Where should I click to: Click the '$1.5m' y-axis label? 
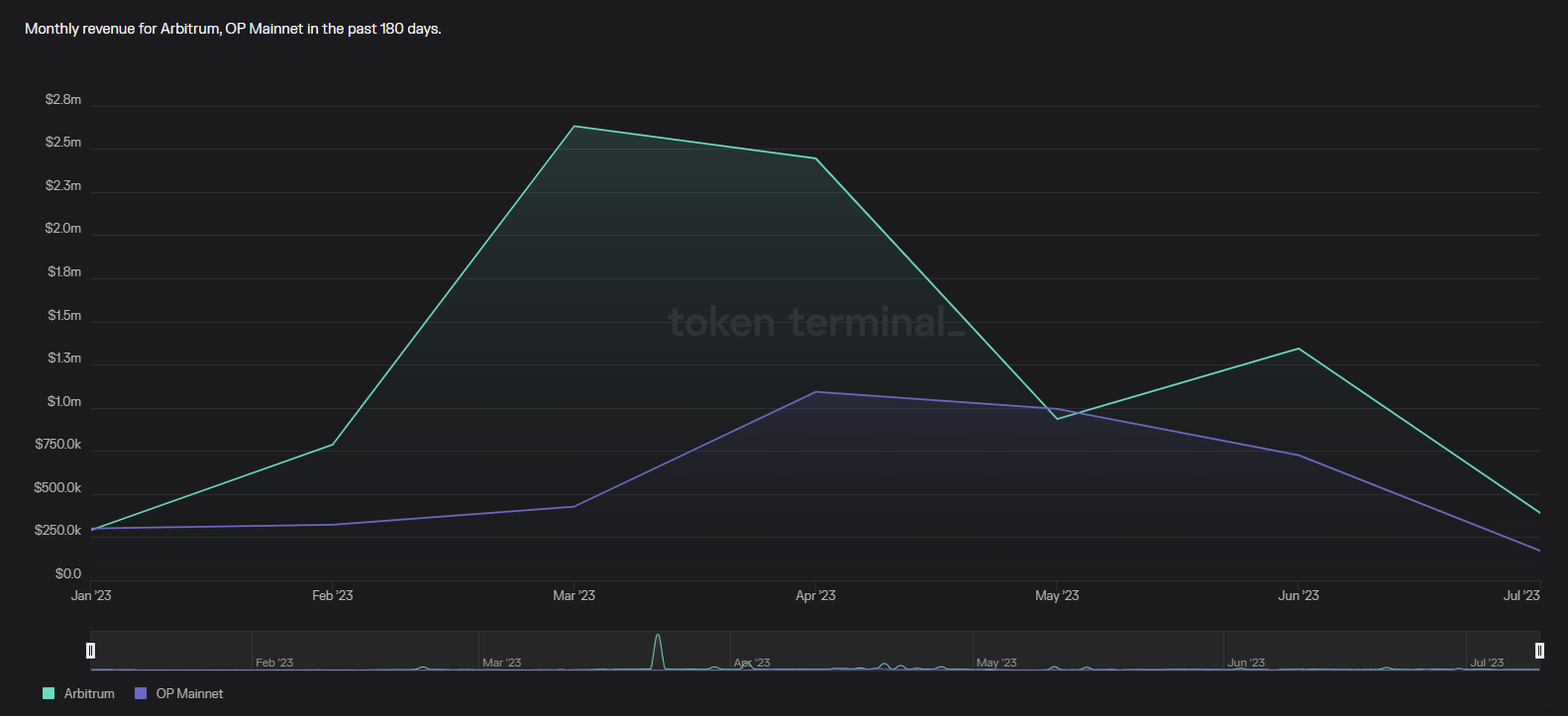tap(64, 315)
